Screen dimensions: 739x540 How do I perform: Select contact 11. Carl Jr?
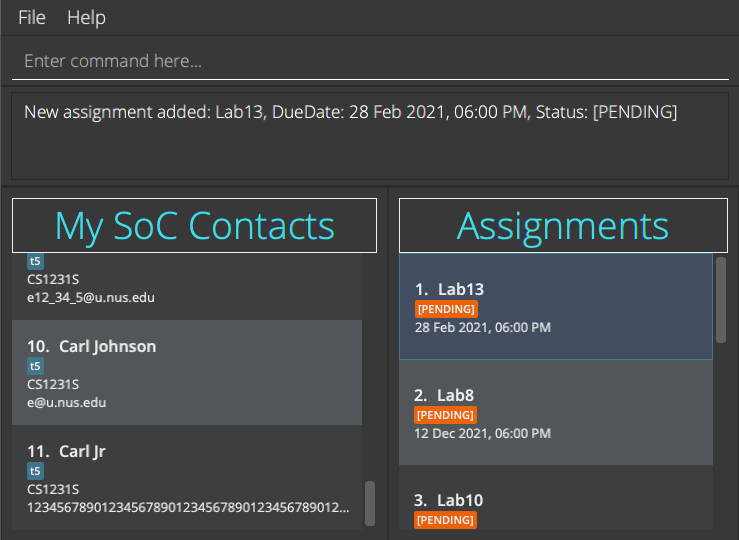[187, 477]
